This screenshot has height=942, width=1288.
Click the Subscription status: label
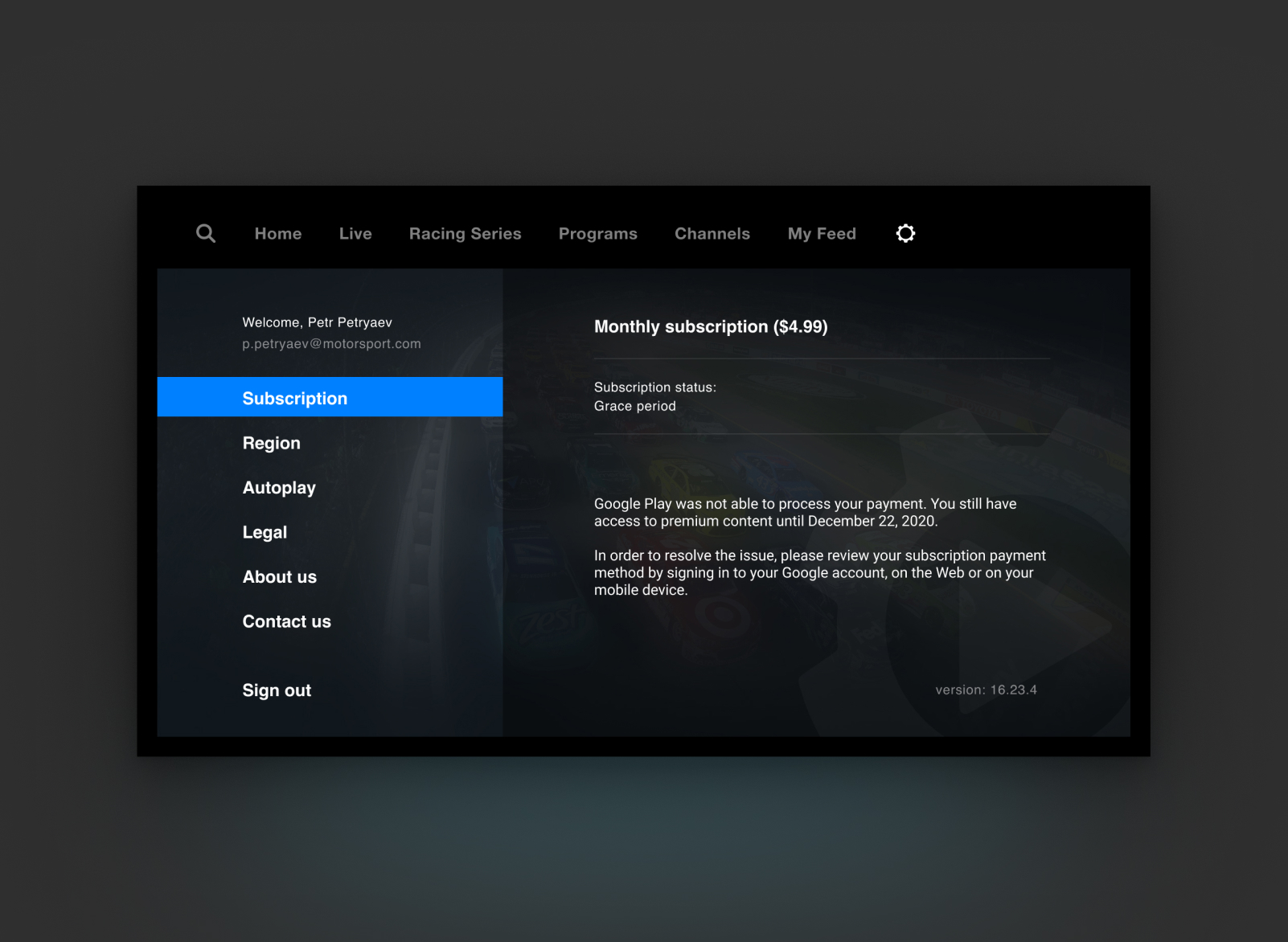pos(654,387)
